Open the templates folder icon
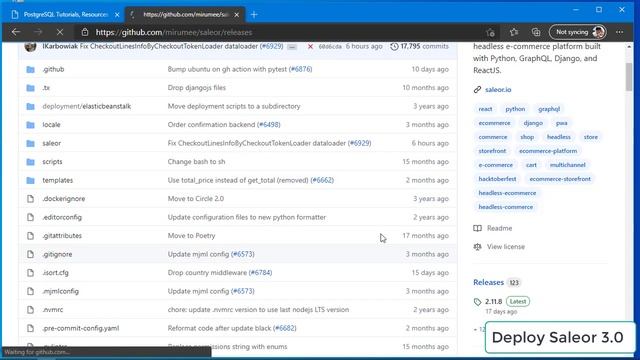Screen dimensions: 640x360 [31, 180]
